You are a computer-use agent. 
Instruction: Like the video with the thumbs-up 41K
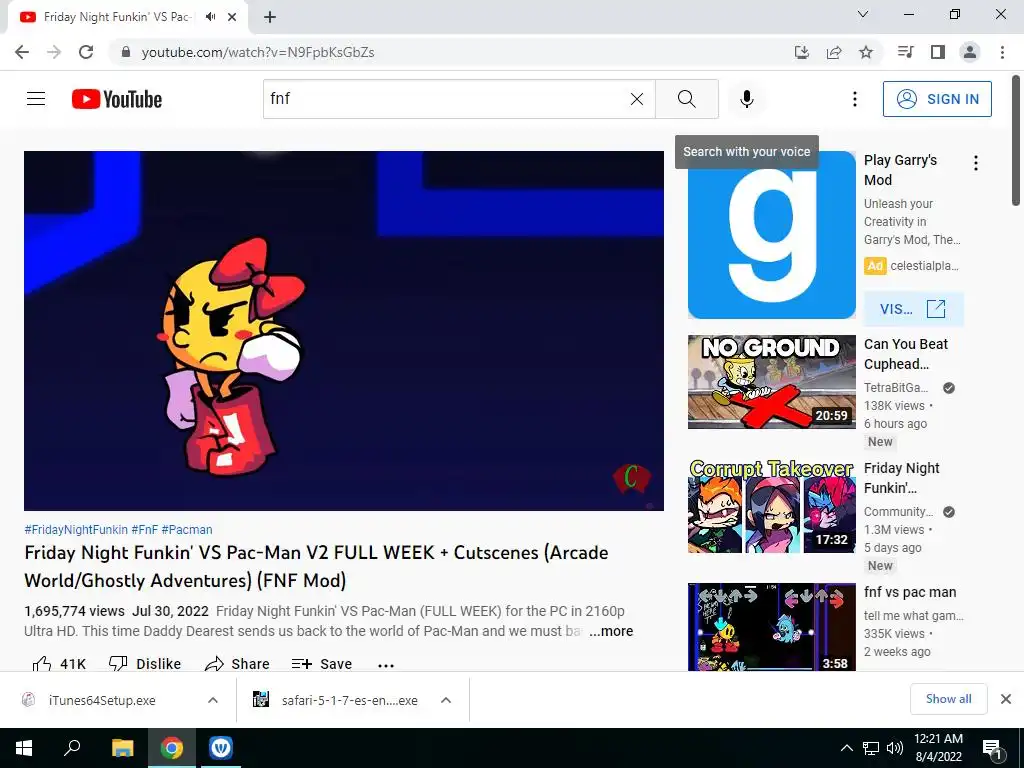(59, 664)
